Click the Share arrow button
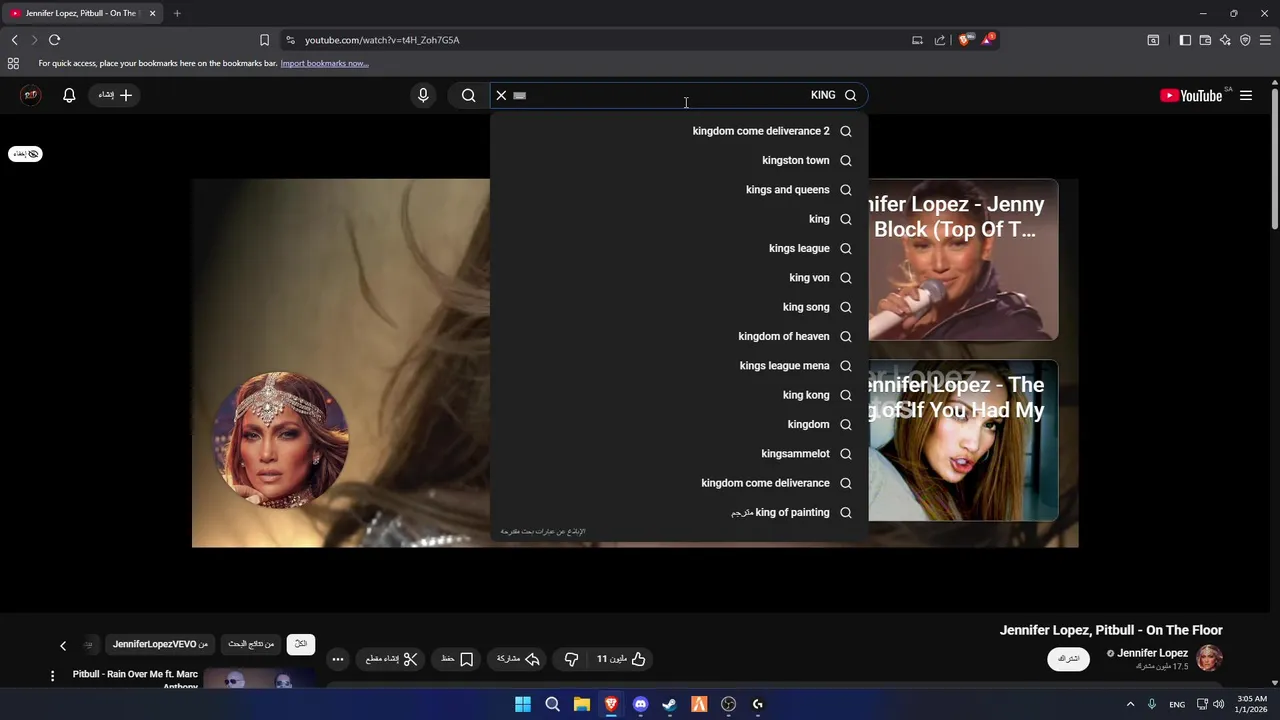The width and height of the screenshot is (1280, 720). click(x=519, y=659)
